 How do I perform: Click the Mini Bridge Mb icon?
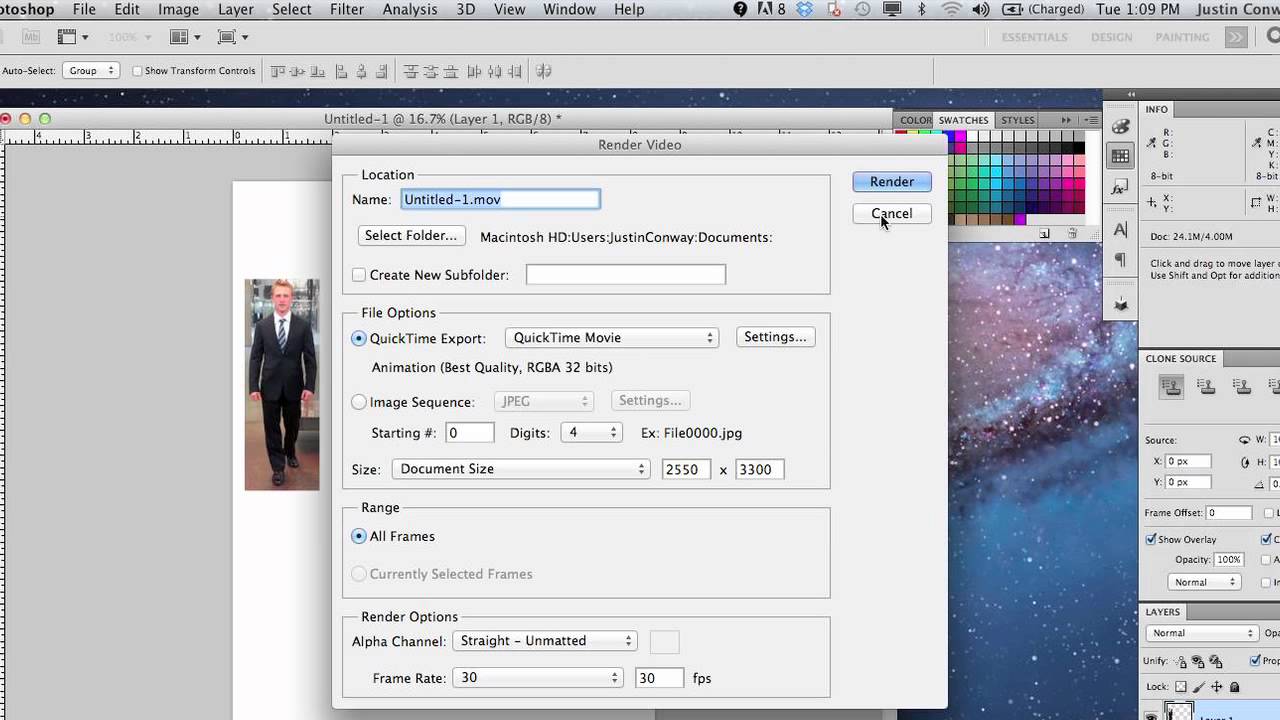pos(31,37)
